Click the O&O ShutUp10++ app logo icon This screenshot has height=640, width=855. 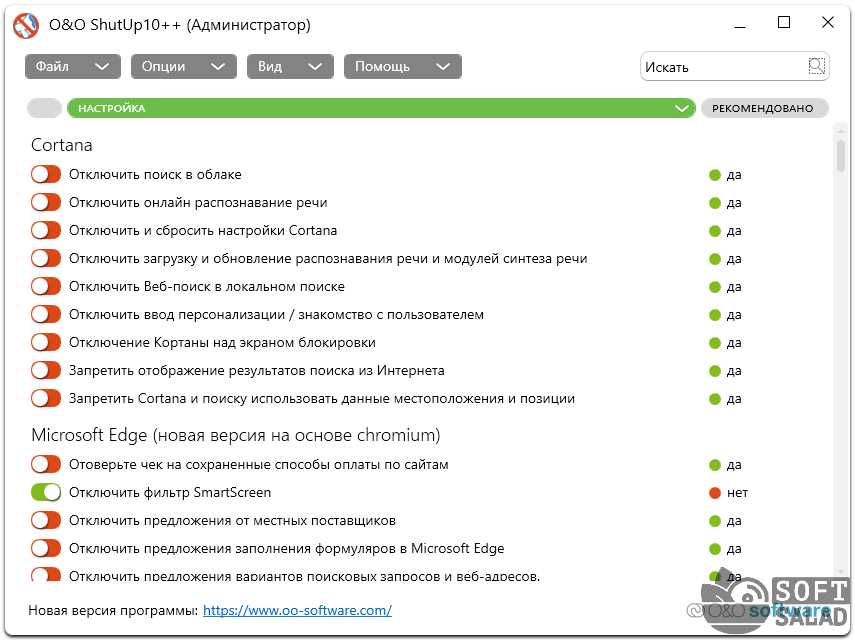[25, 25]
